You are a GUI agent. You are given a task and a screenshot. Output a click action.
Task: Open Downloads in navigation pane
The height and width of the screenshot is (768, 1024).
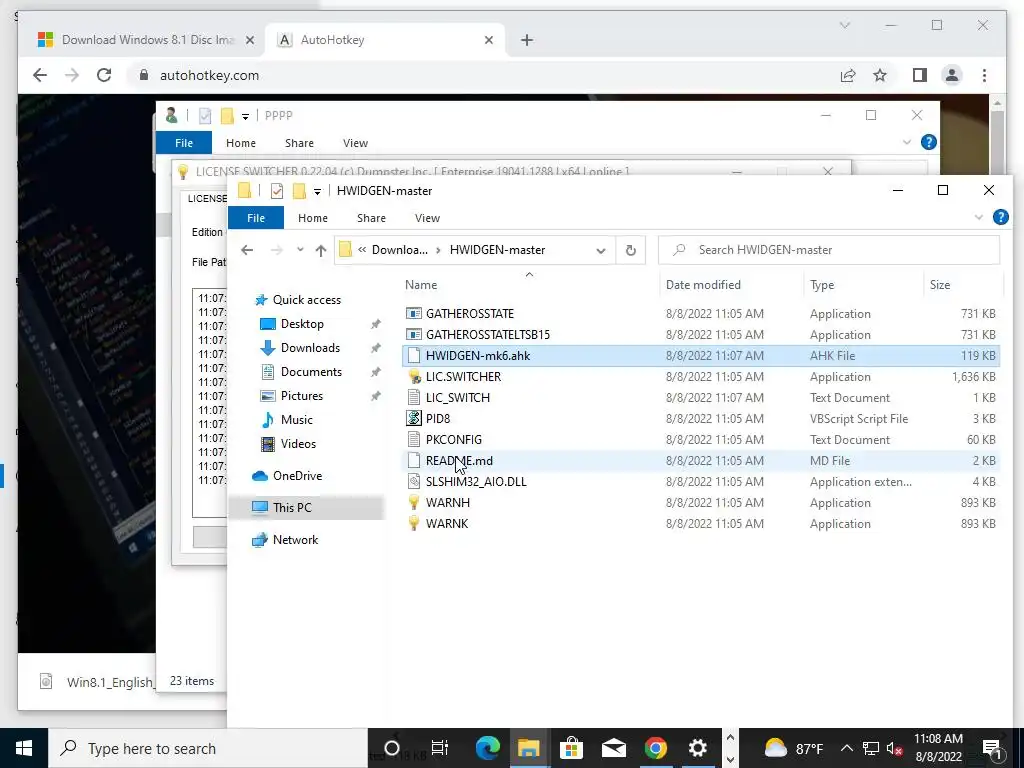click(310, 347)
